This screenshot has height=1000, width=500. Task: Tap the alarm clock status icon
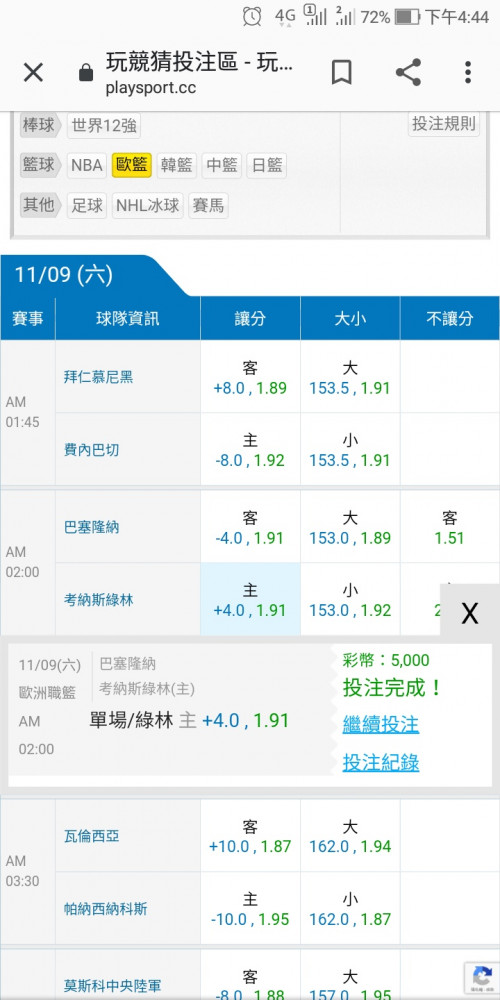pos(252,17)
